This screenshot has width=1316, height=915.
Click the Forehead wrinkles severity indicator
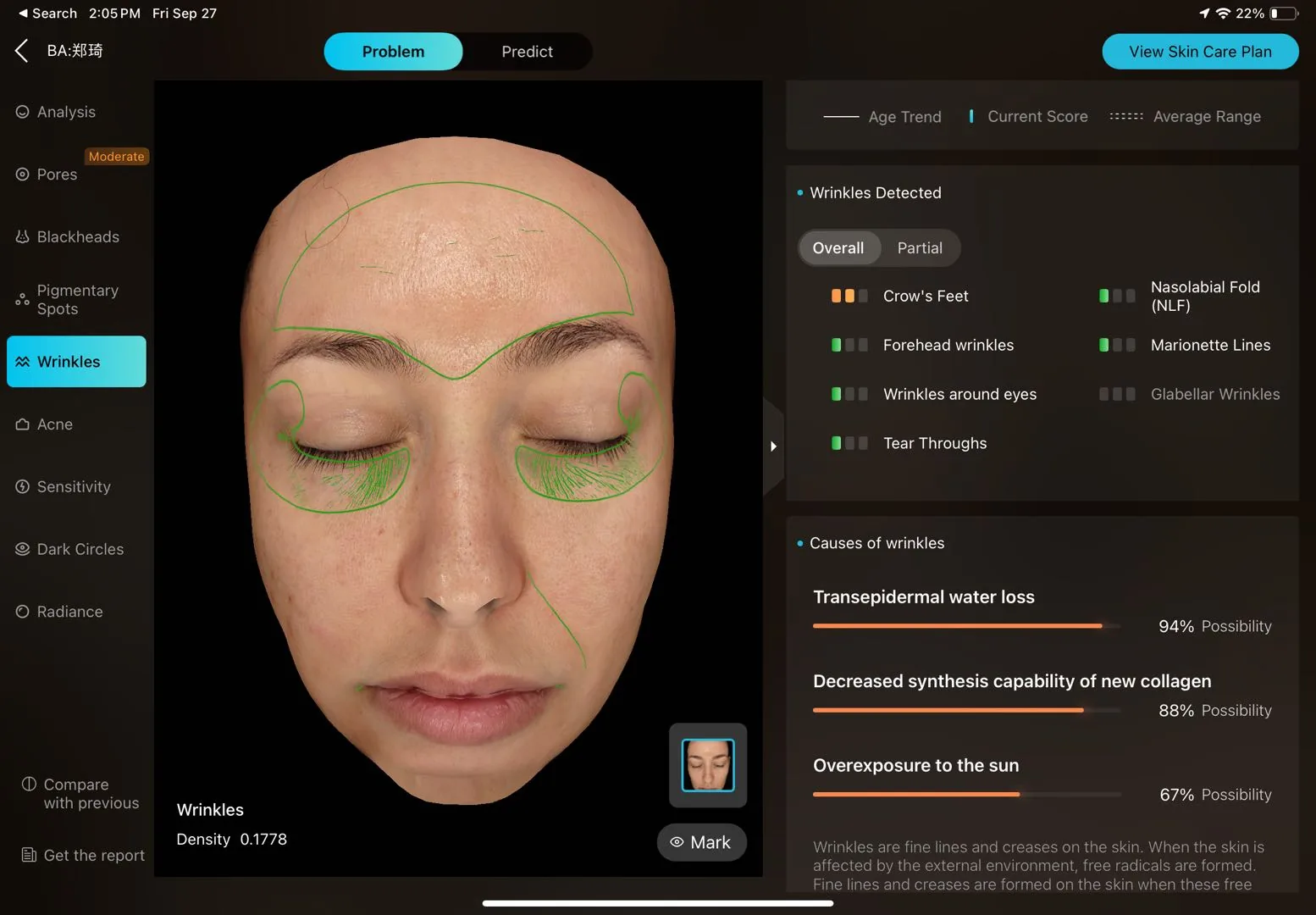coord(849,345)
